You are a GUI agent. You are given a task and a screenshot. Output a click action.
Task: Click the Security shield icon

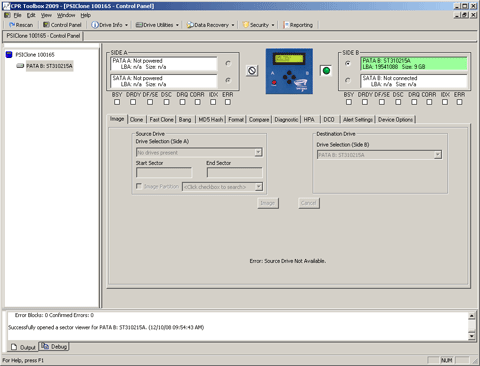246,25
